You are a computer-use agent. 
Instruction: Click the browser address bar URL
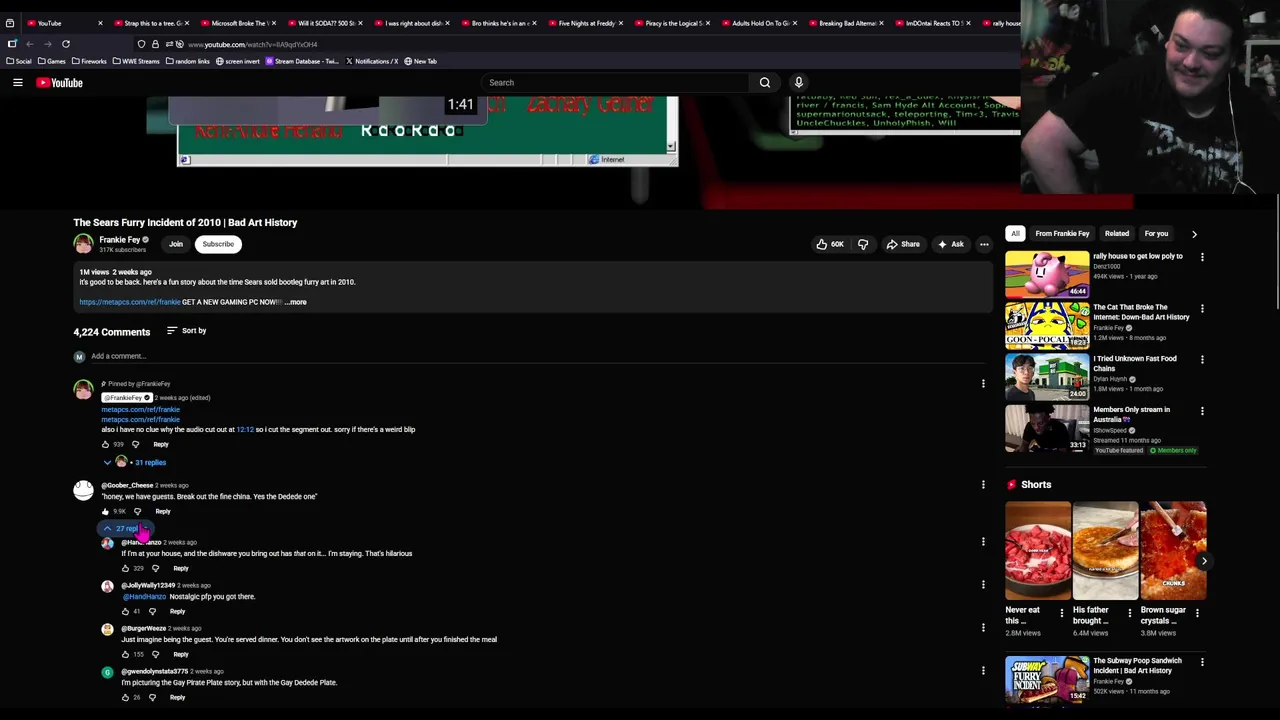(x=252, y=44)
